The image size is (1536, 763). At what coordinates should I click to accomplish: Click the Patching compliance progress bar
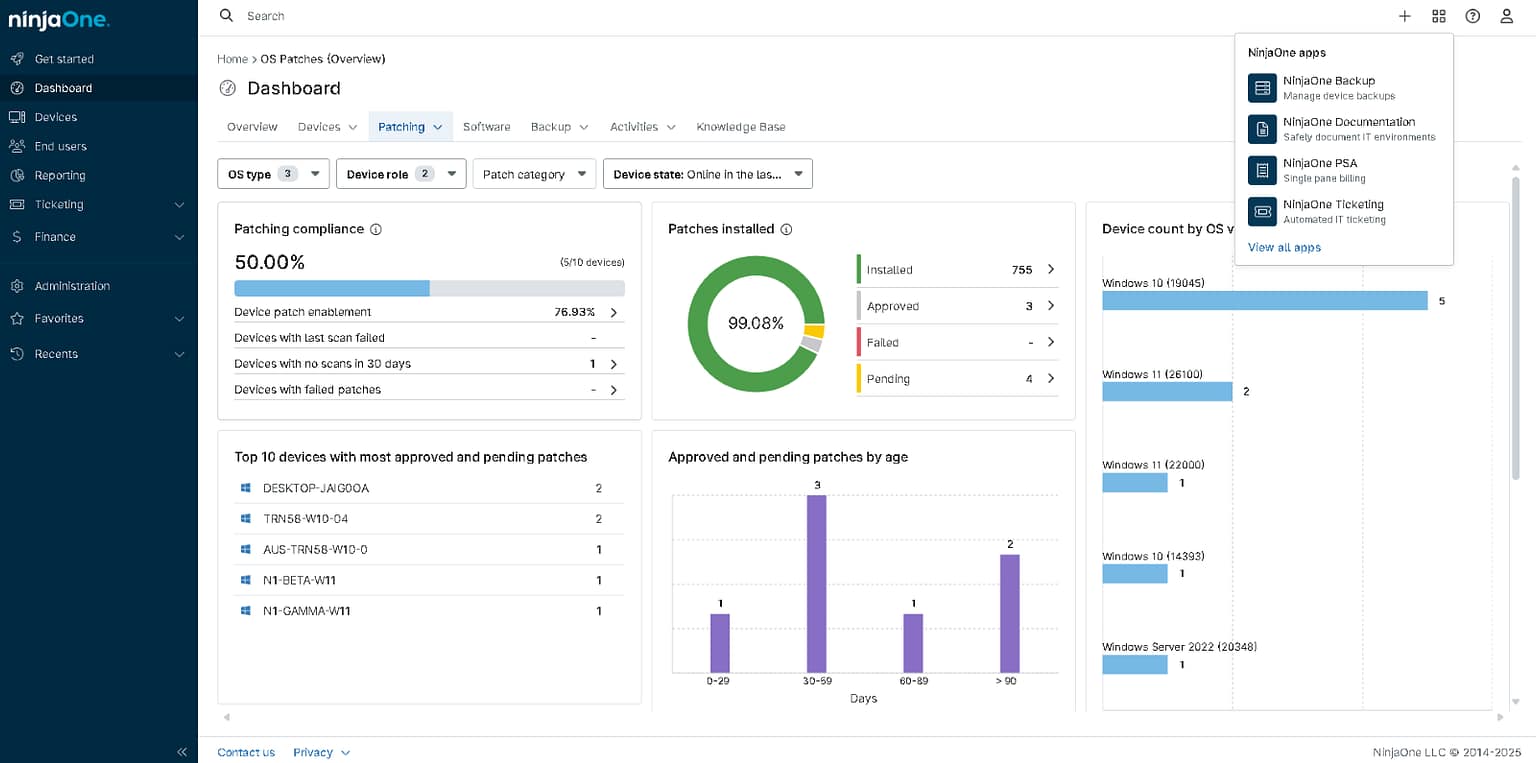click(x=429, y=288)
